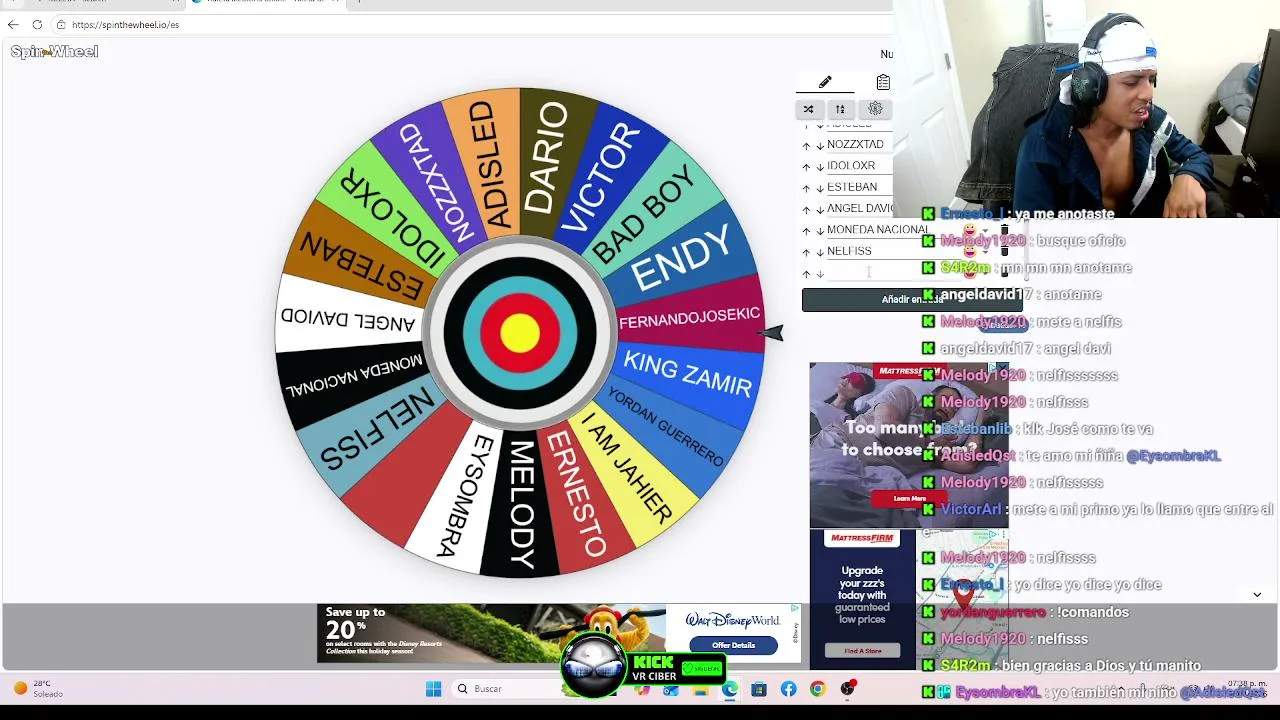Viewport: 1280px width, 720px height.
Task: Move ANGEL DAVID entry down
Action: pyautogui.click(x=820, y=210)
